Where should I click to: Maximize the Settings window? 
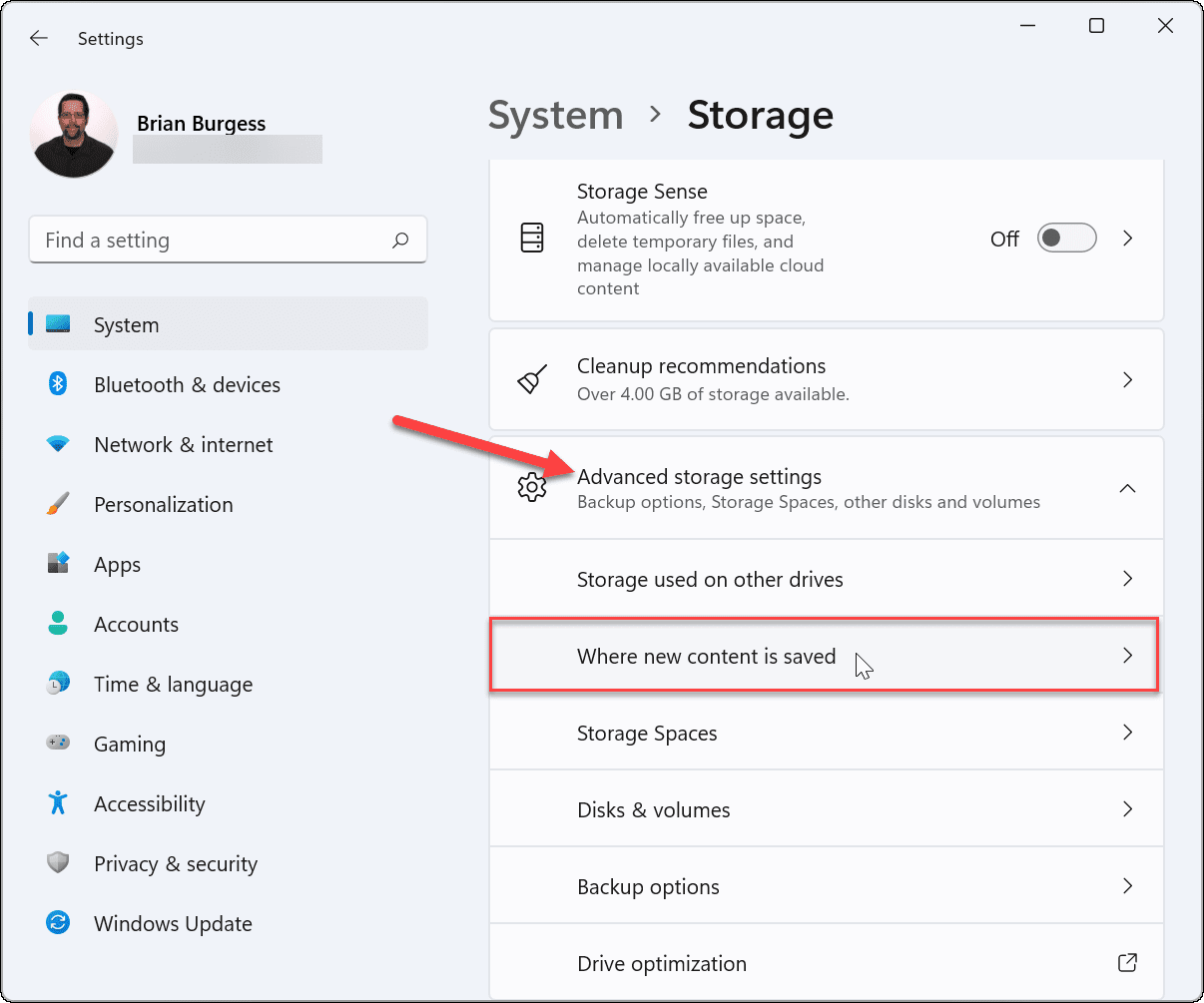(1096, 27)
